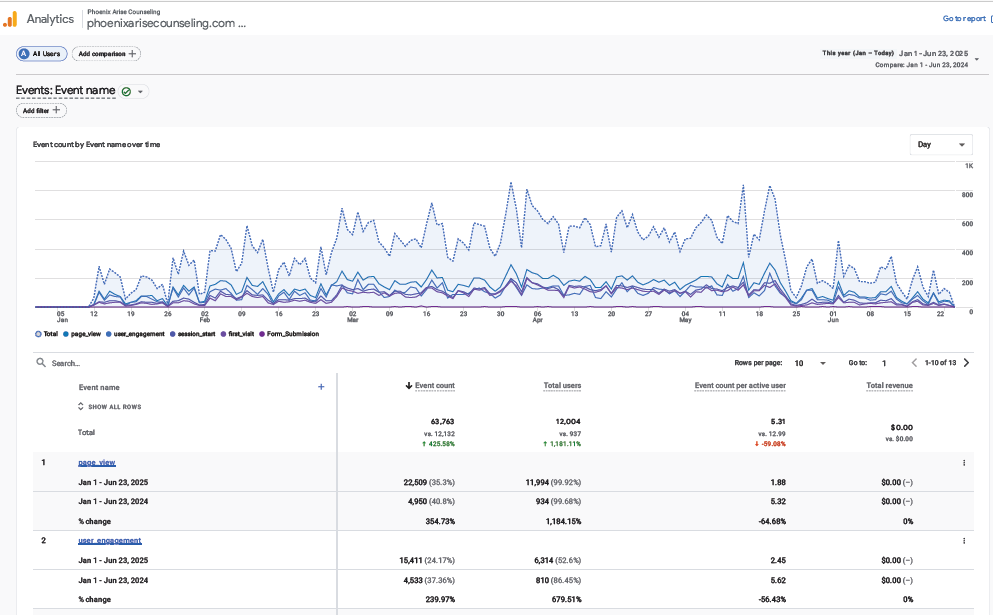993x615 pixels.
Task: Sort by Total revenue column header
Action: click(889, 386)
